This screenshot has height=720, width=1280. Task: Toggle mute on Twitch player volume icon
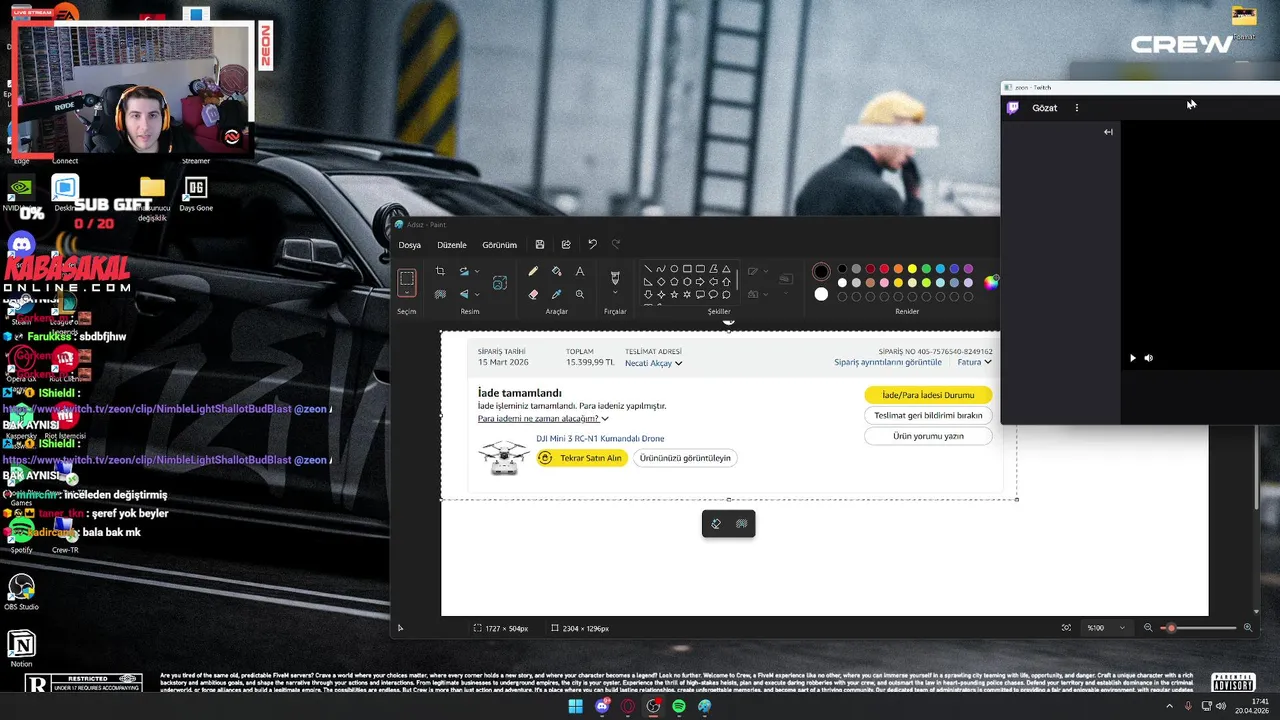pyautogui.click(x=1148, y=358)
